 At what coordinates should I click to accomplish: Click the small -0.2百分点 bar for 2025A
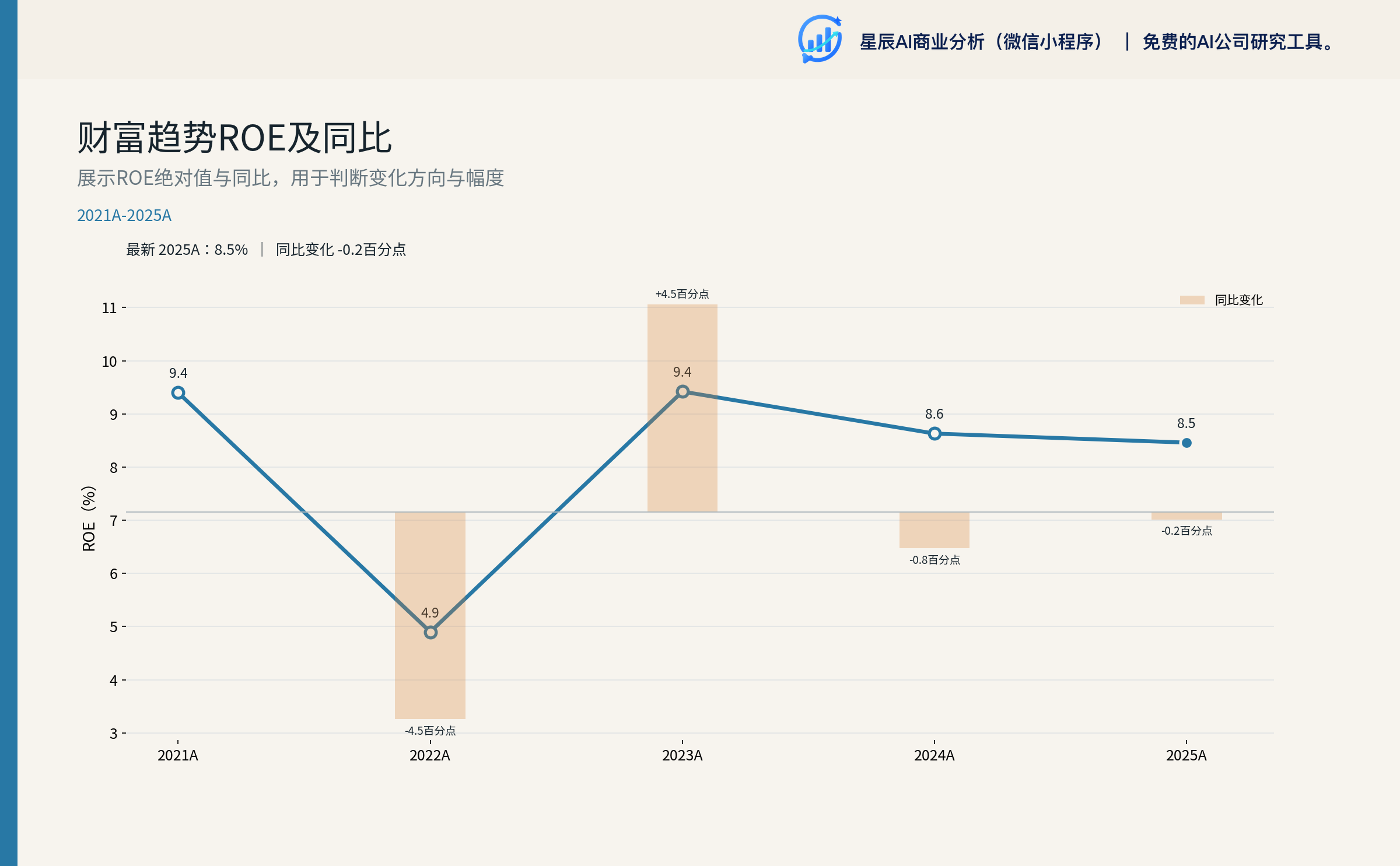[1186, 516]
